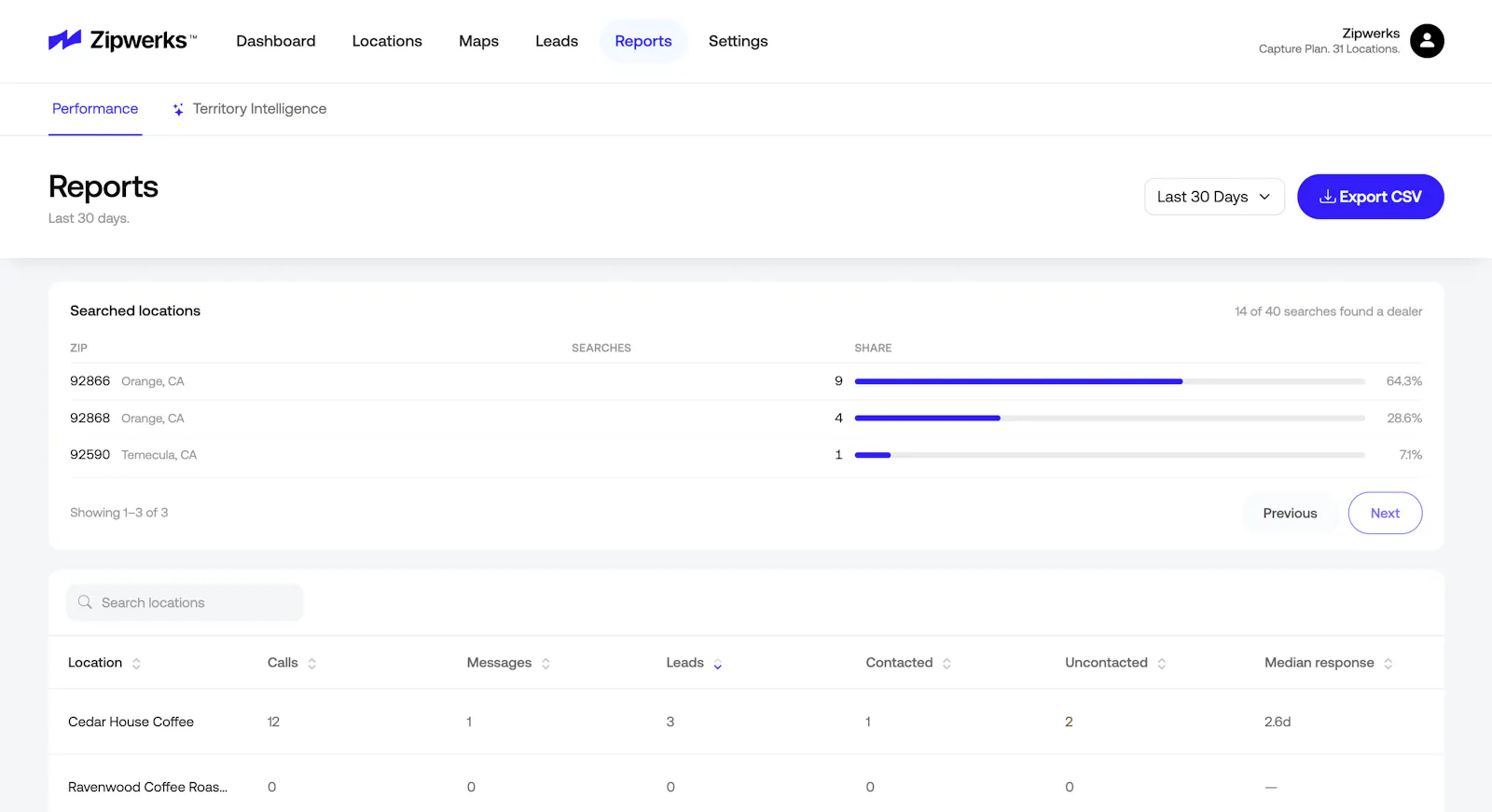This screenshot has width=1492, height=812.
Task: Click the Export CSV button
Action: (1371, 197)
